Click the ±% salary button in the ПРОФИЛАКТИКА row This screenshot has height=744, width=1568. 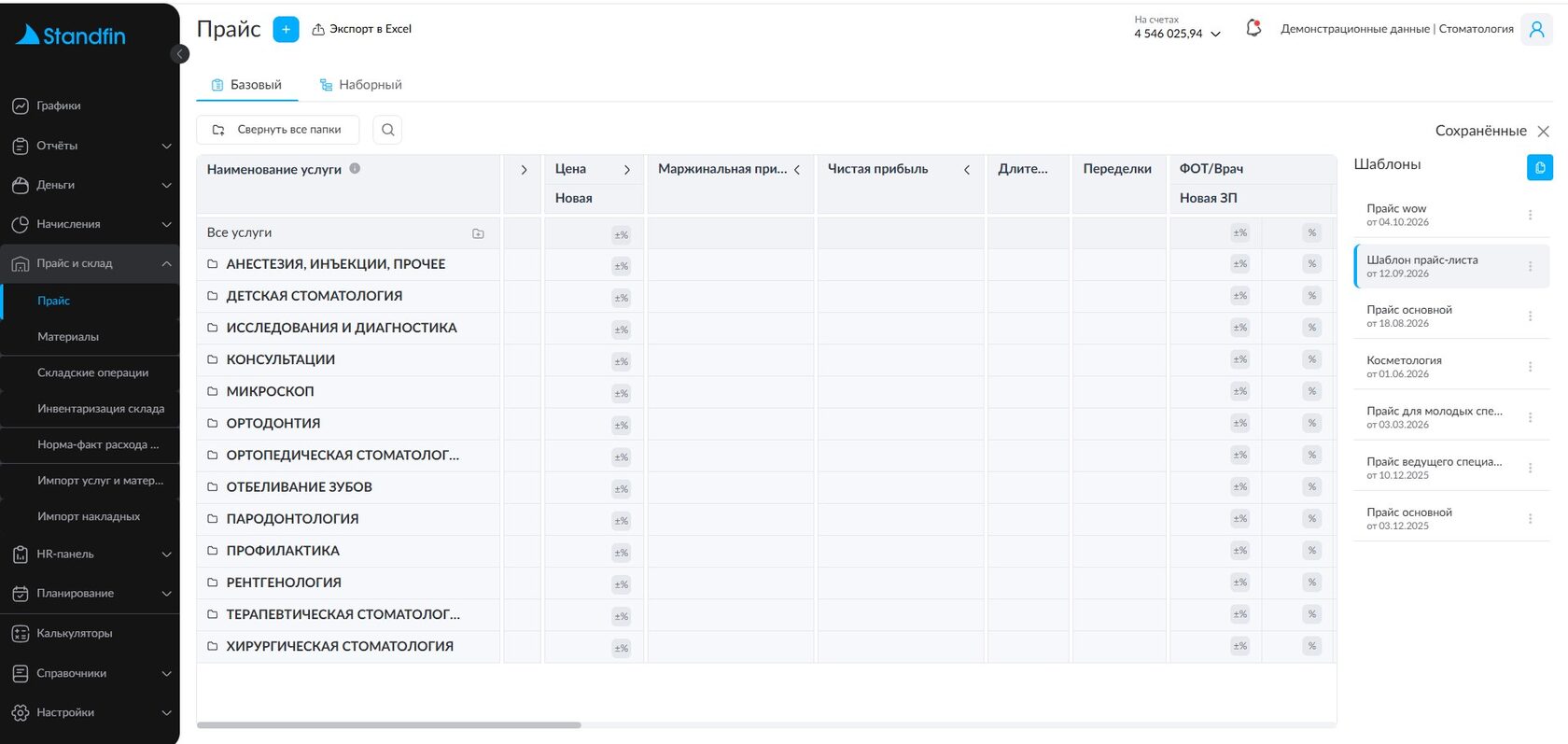1239,550
